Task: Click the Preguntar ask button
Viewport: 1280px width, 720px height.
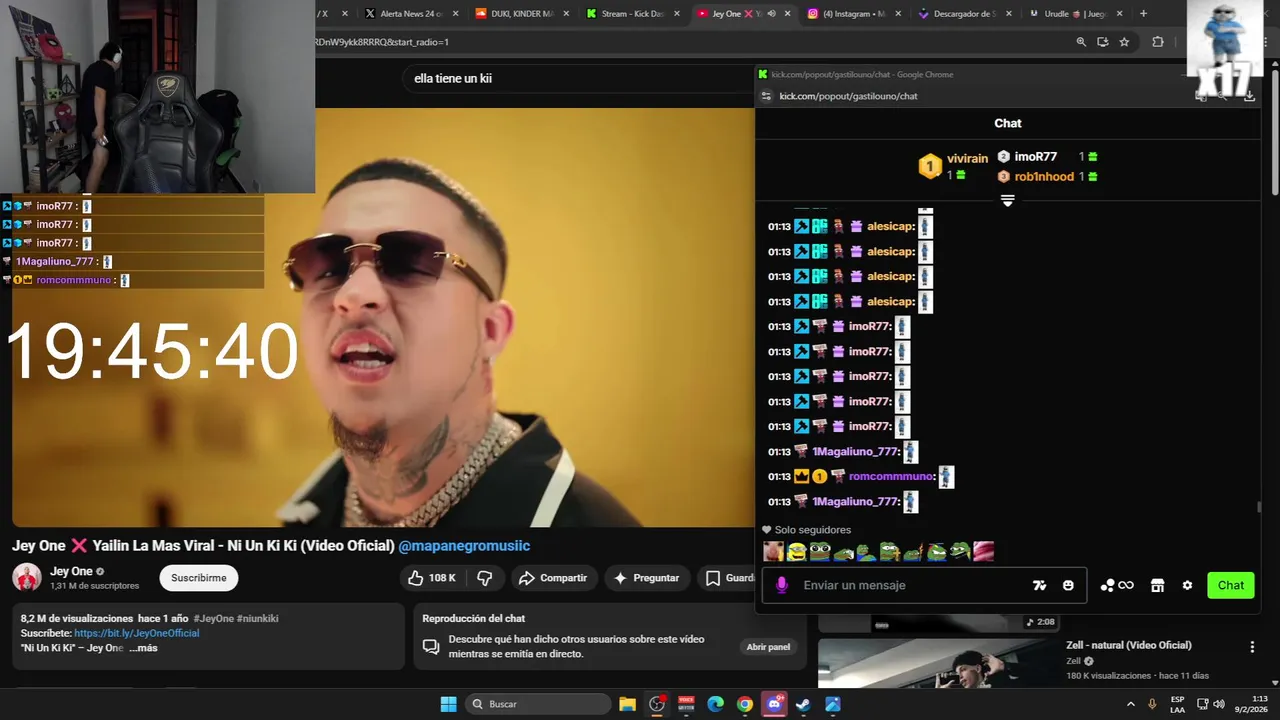Action: (x=646, y=578)
